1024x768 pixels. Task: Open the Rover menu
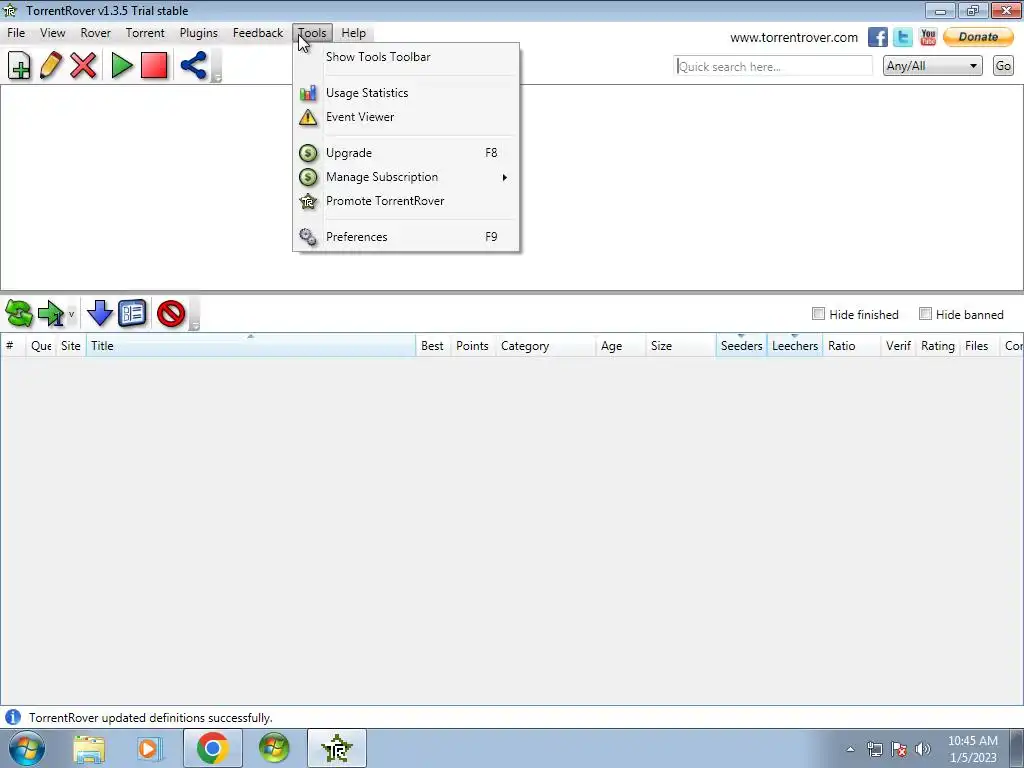coord(95,33)
